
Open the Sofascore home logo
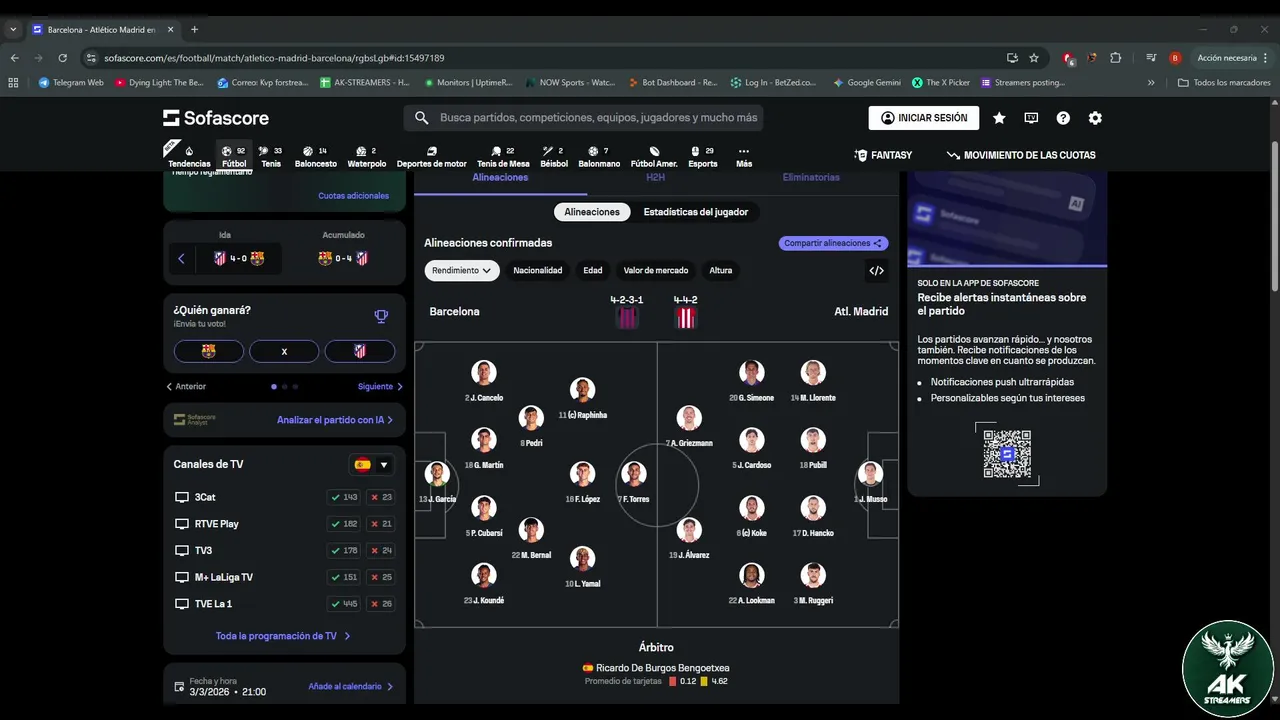click(216, 118)
